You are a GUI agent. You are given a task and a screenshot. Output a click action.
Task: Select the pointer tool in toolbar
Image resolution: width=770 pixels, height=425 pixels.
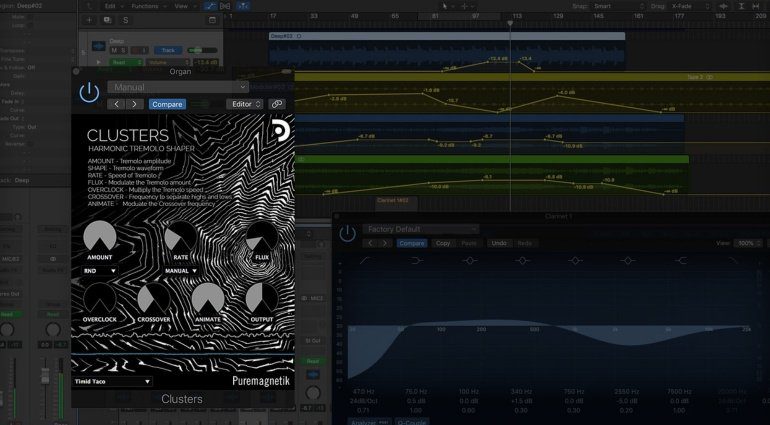446,6
